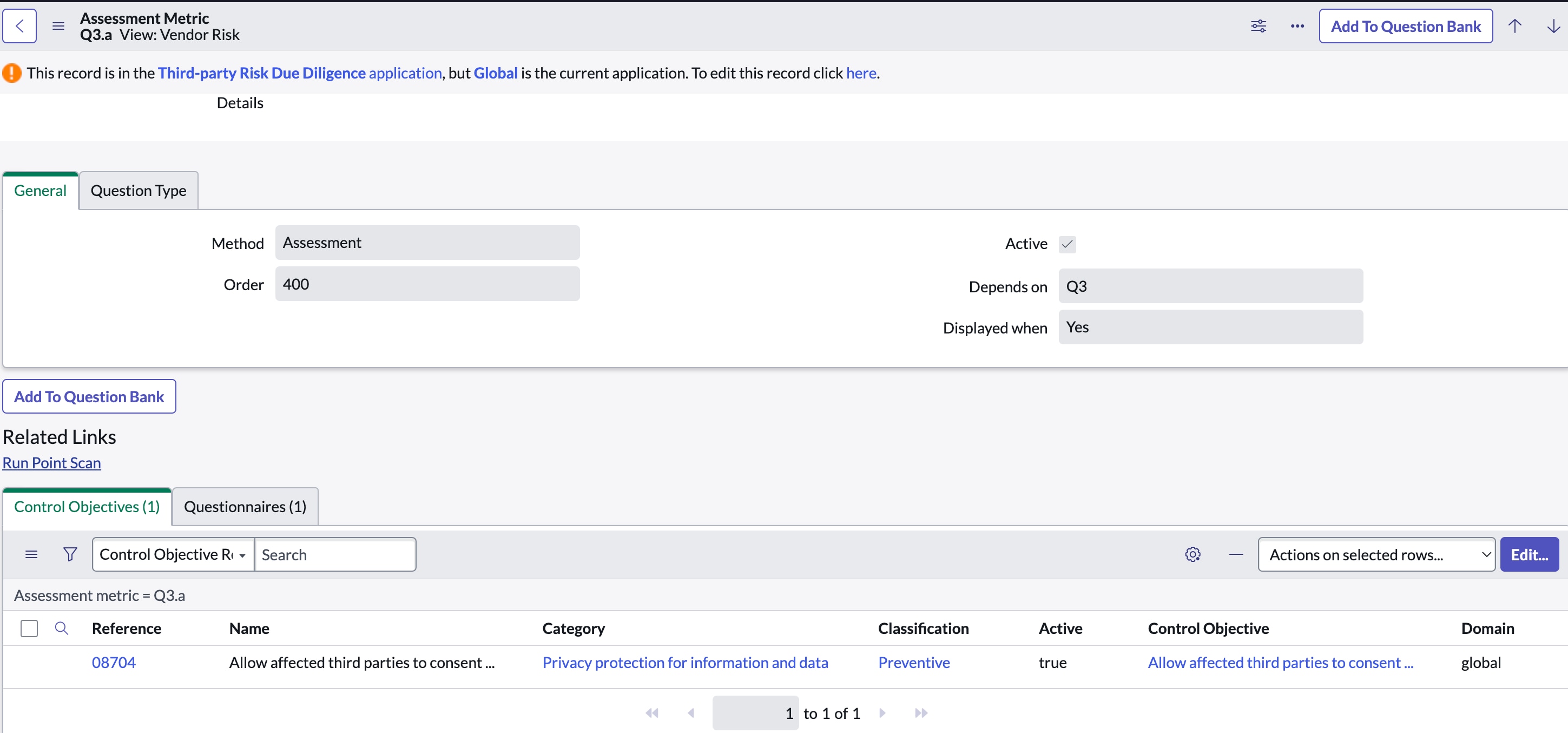Click the Add To Question Bank button
Screen dimensions: 1568x733
pyautogui.click(x=1406, y=25)
